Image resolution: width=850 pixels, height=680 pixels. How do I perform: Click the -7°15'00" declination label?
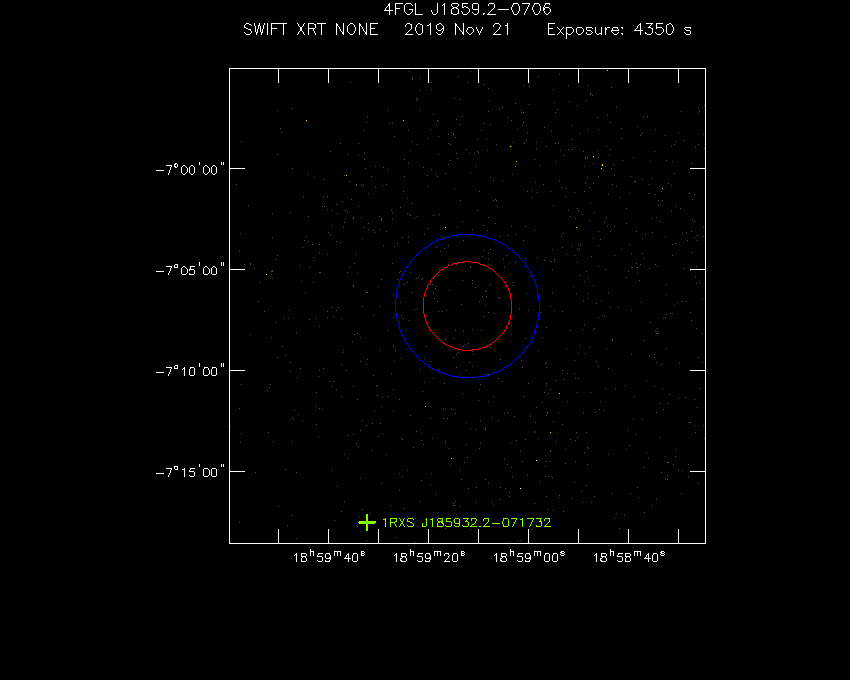click(190, 472)
